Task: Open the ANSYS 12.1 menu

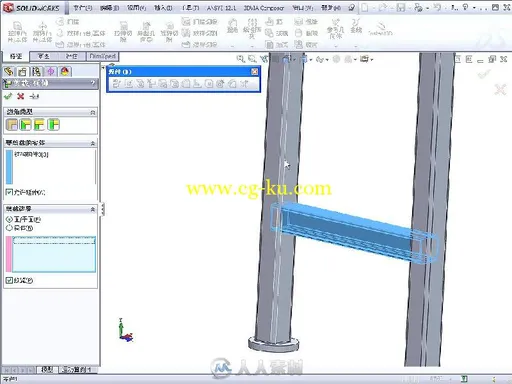Action: click(x=221, y=8)
